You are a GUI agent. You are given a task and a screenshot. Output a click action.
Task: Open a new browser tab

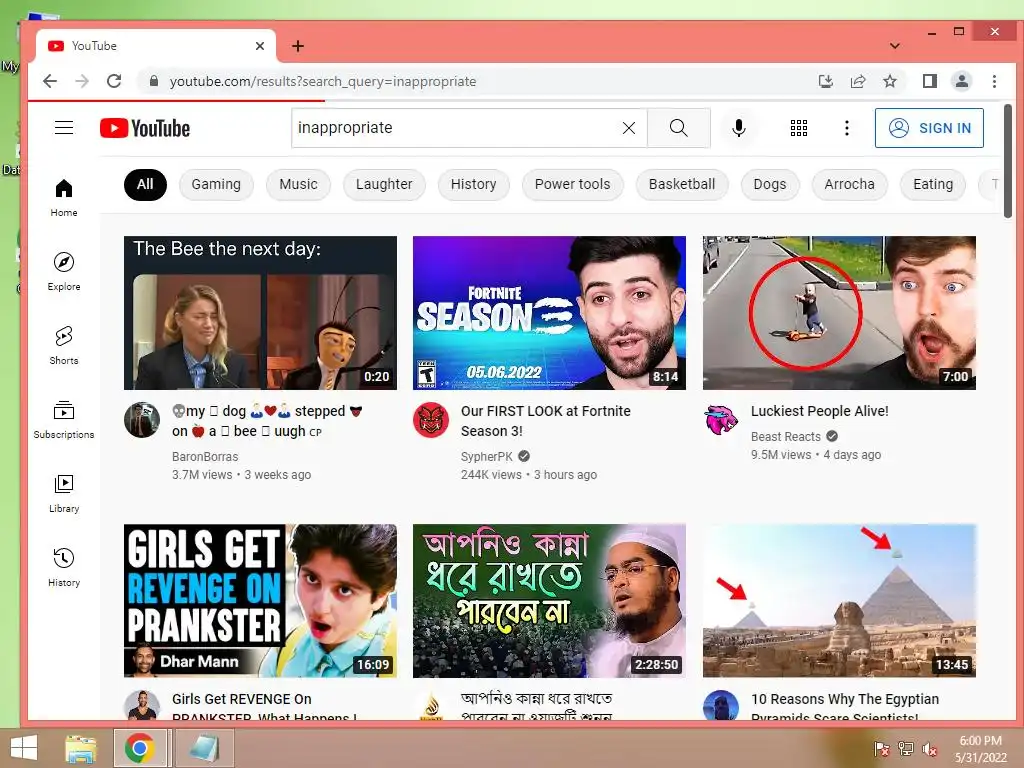(298, 46)
